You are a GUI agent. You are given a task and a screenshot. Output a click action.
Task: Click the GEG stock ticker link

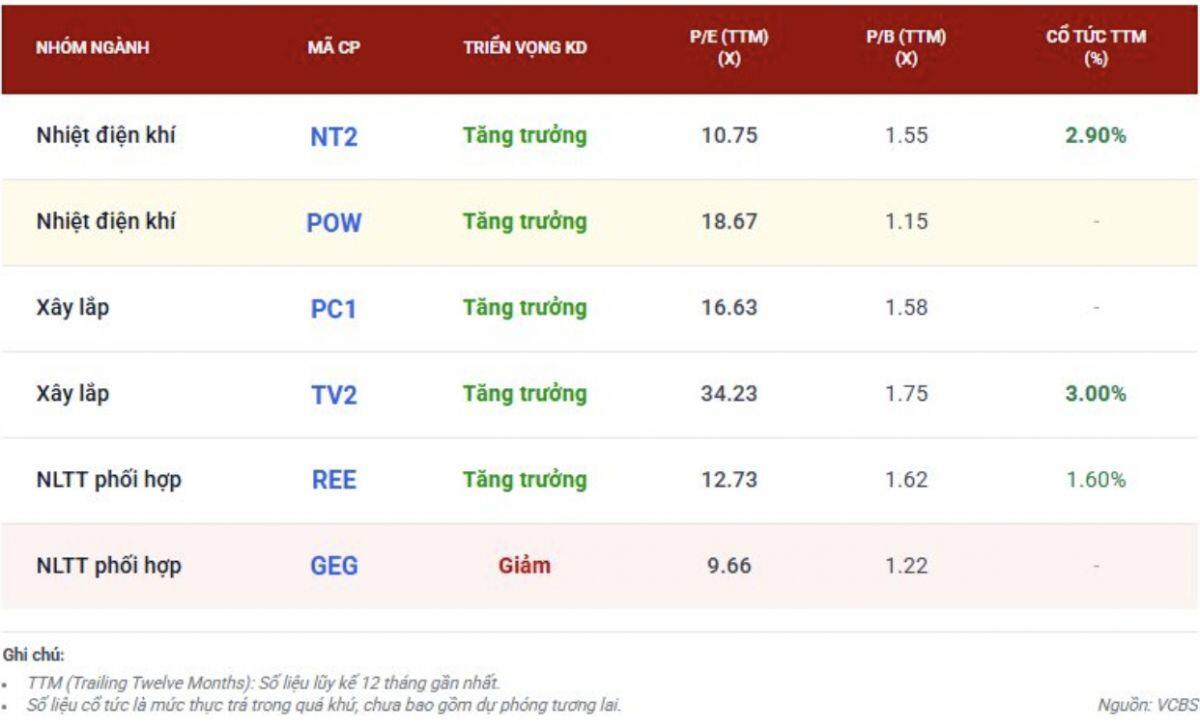[x=333, y=566]
